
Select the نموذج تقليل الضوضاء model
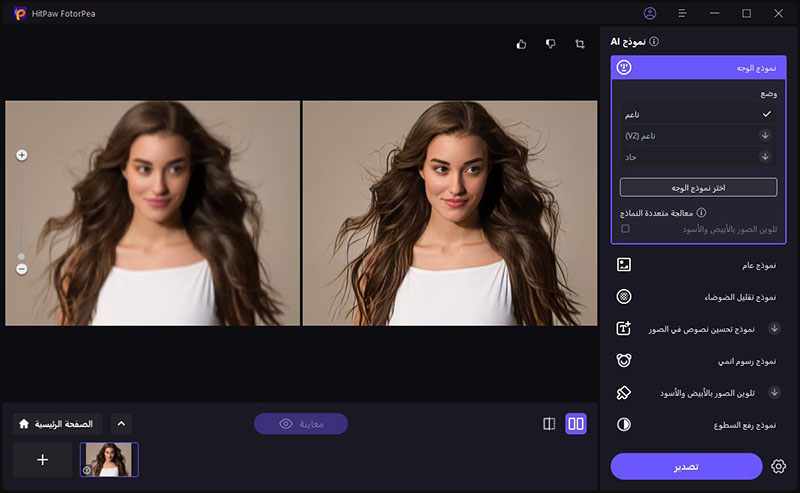(x=699, y=297)
